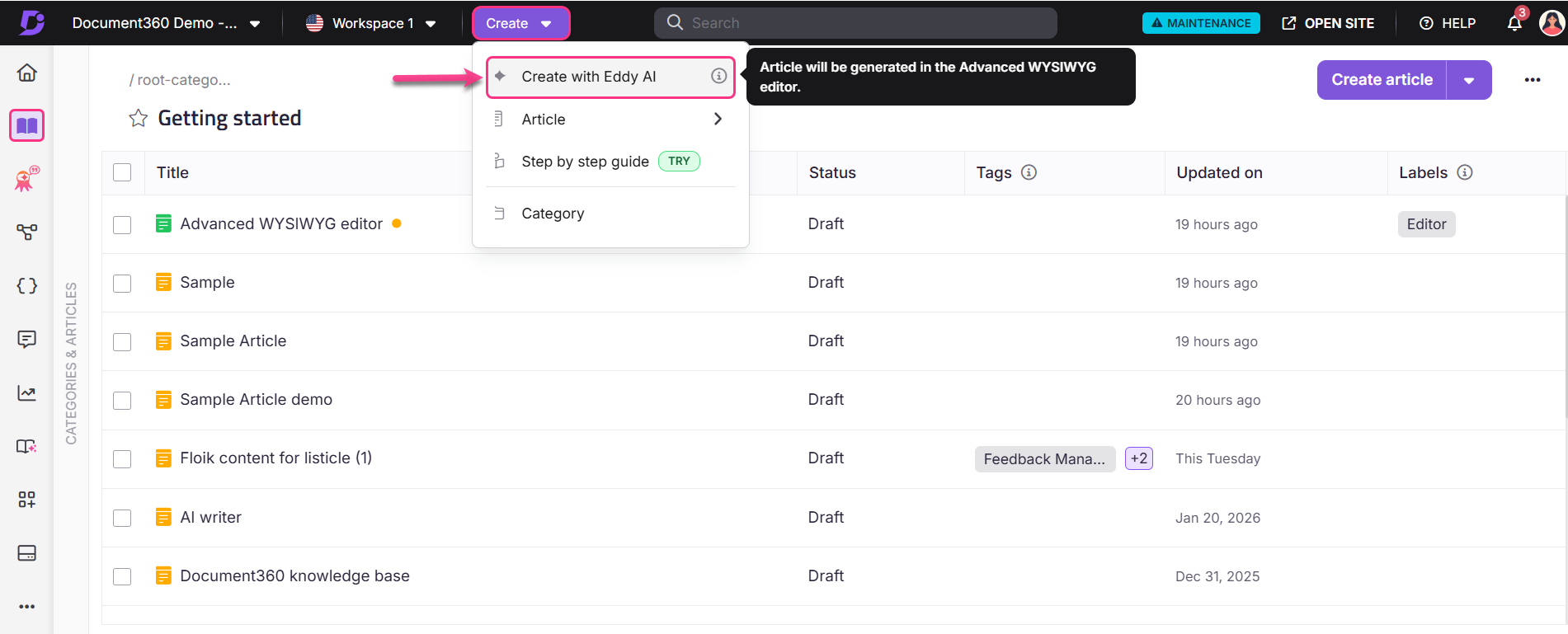Open the Workspace 1 dropdown
Image resolution: width=1568 pixels, height=634 pixels.
pos(370,23)
